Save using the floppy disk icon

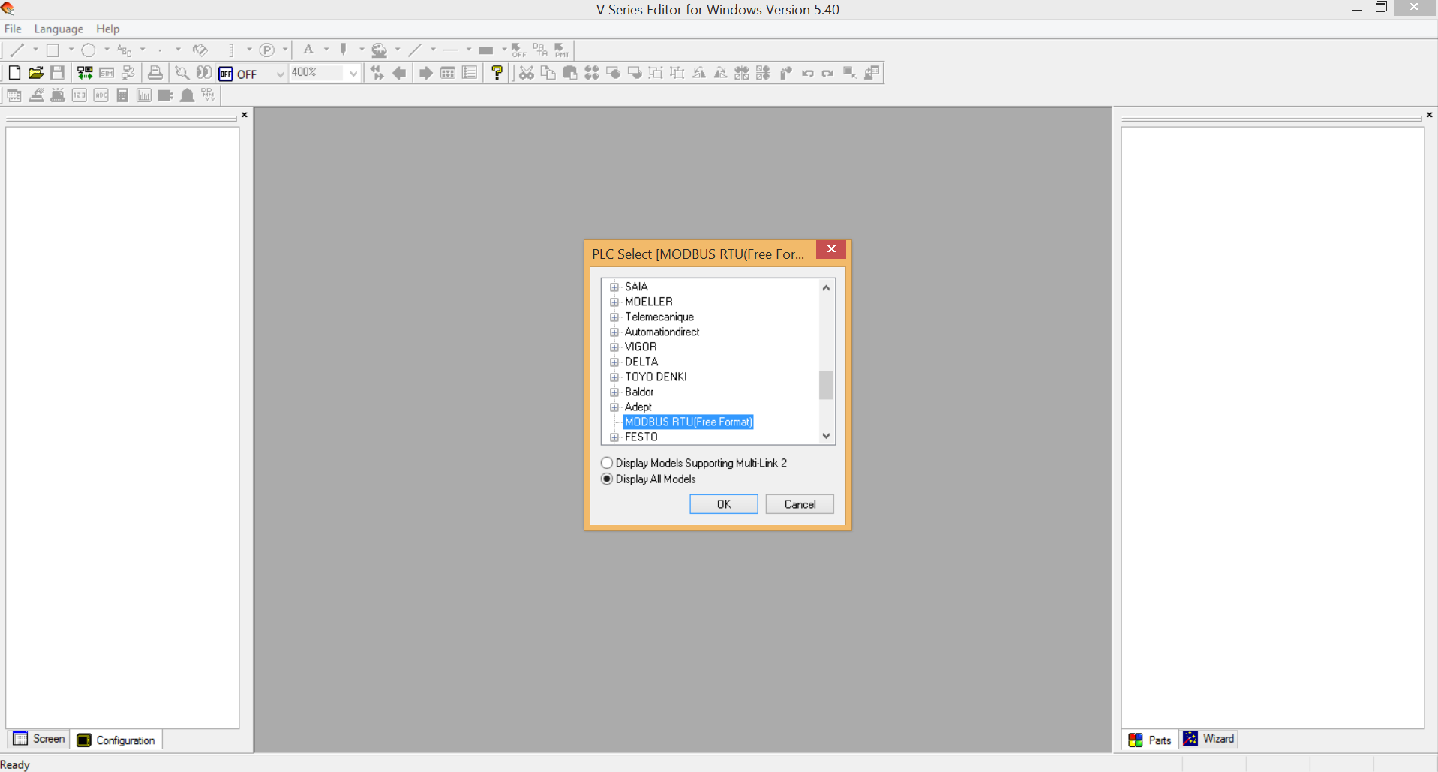coord(57,73)
